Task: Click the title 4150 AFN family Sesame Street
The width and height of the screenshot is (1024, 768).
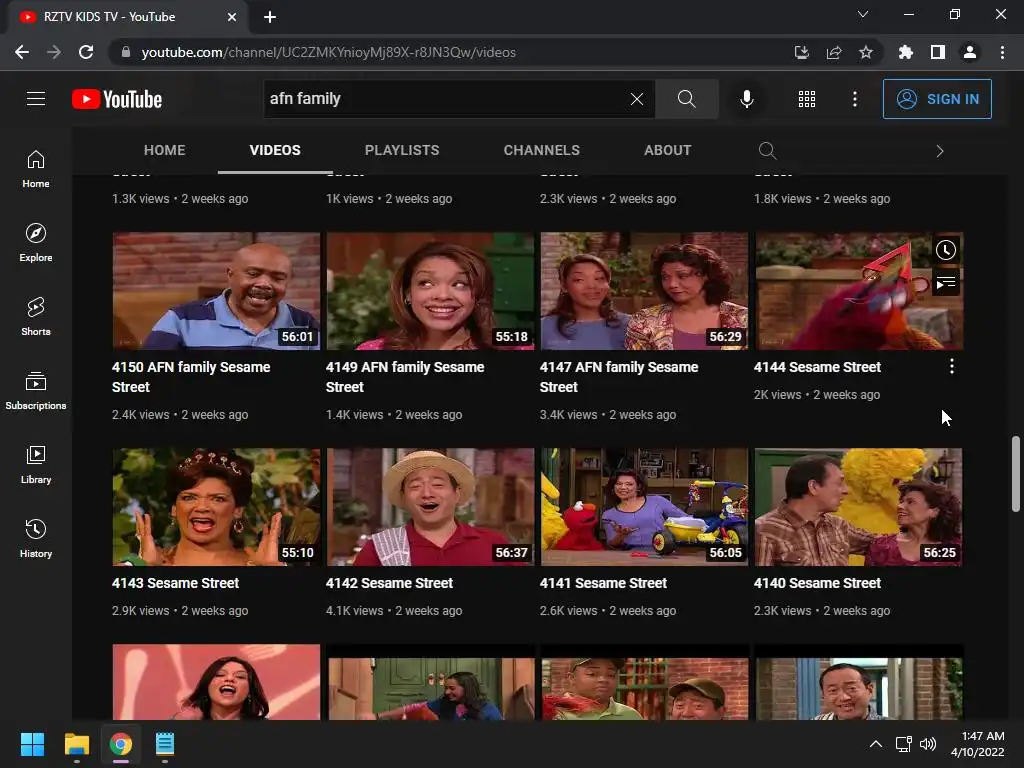Action: pyautogui.click(x=191, y=377)
